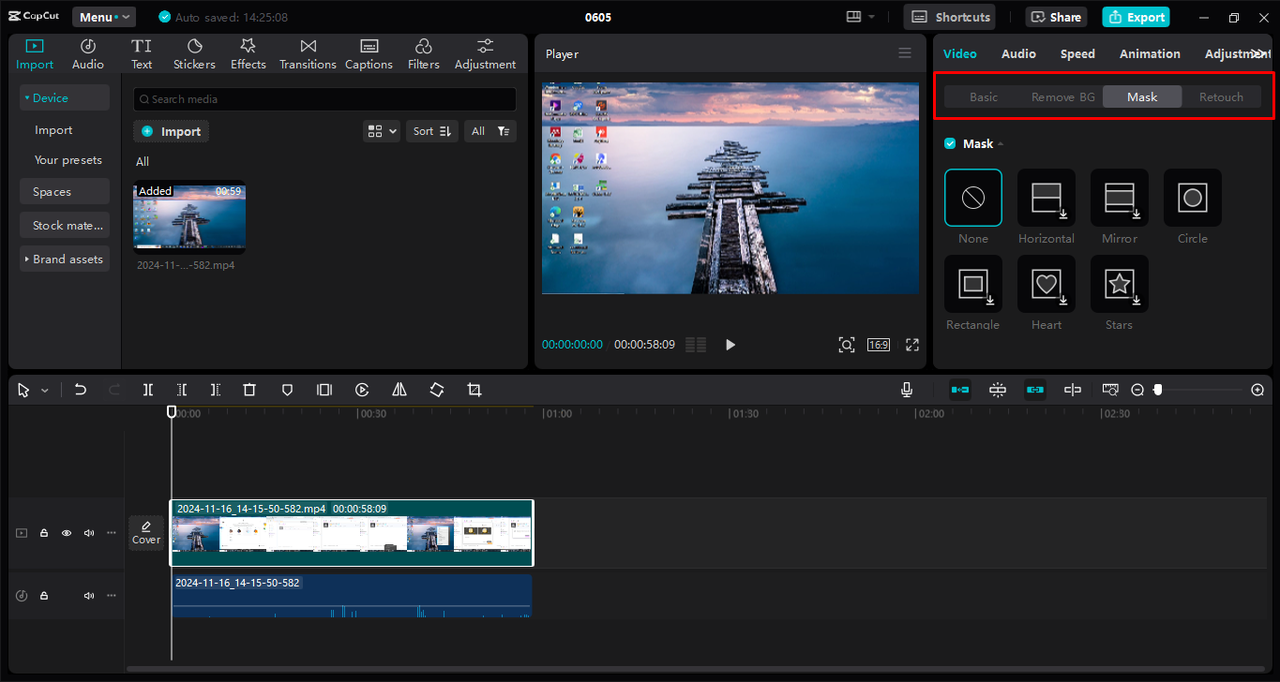
Task: Show more inspector tabs with arrows
Action: point(1258,54)
